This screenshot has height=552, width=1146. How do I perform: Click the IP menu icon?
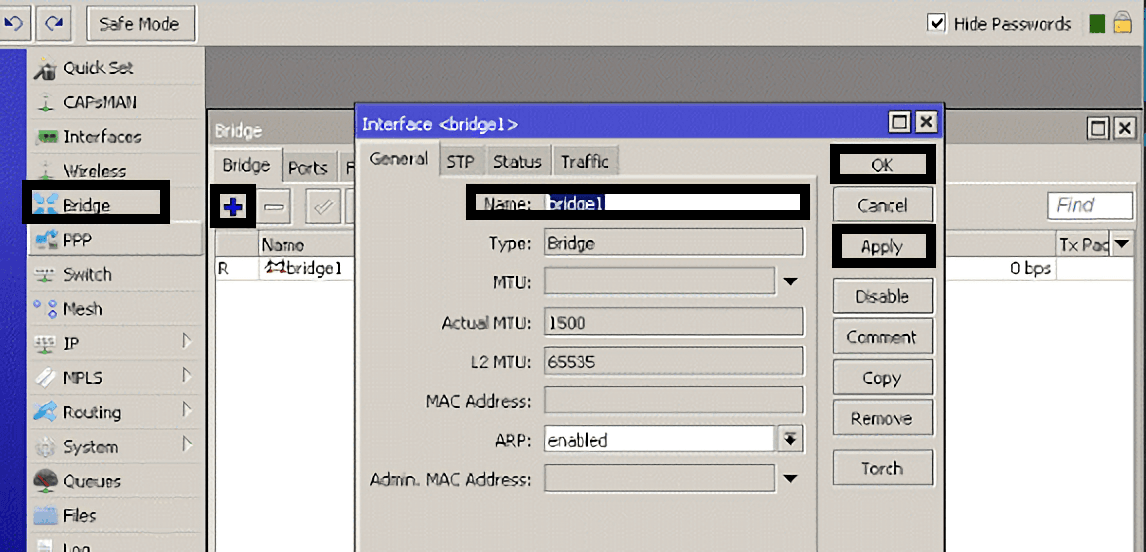tap(45, 344)
